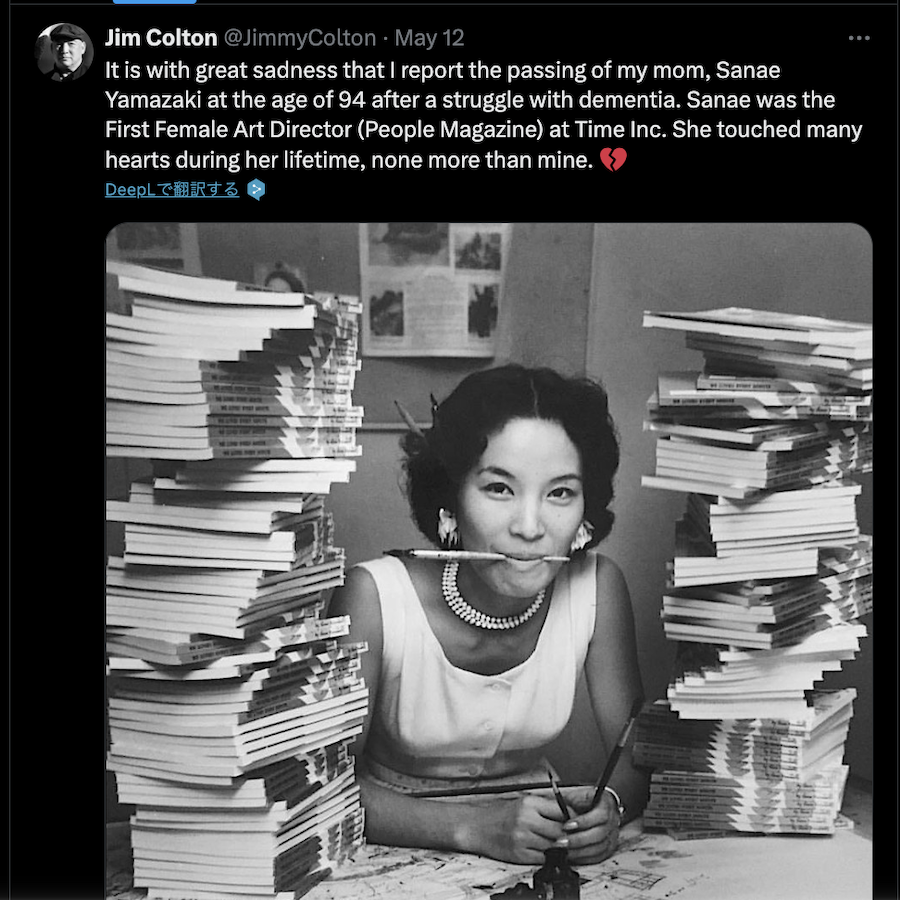The height and width of the screenshot is (900, 900).
Task: Open the @JimmyColton handle link
Action: coord(300,38)
